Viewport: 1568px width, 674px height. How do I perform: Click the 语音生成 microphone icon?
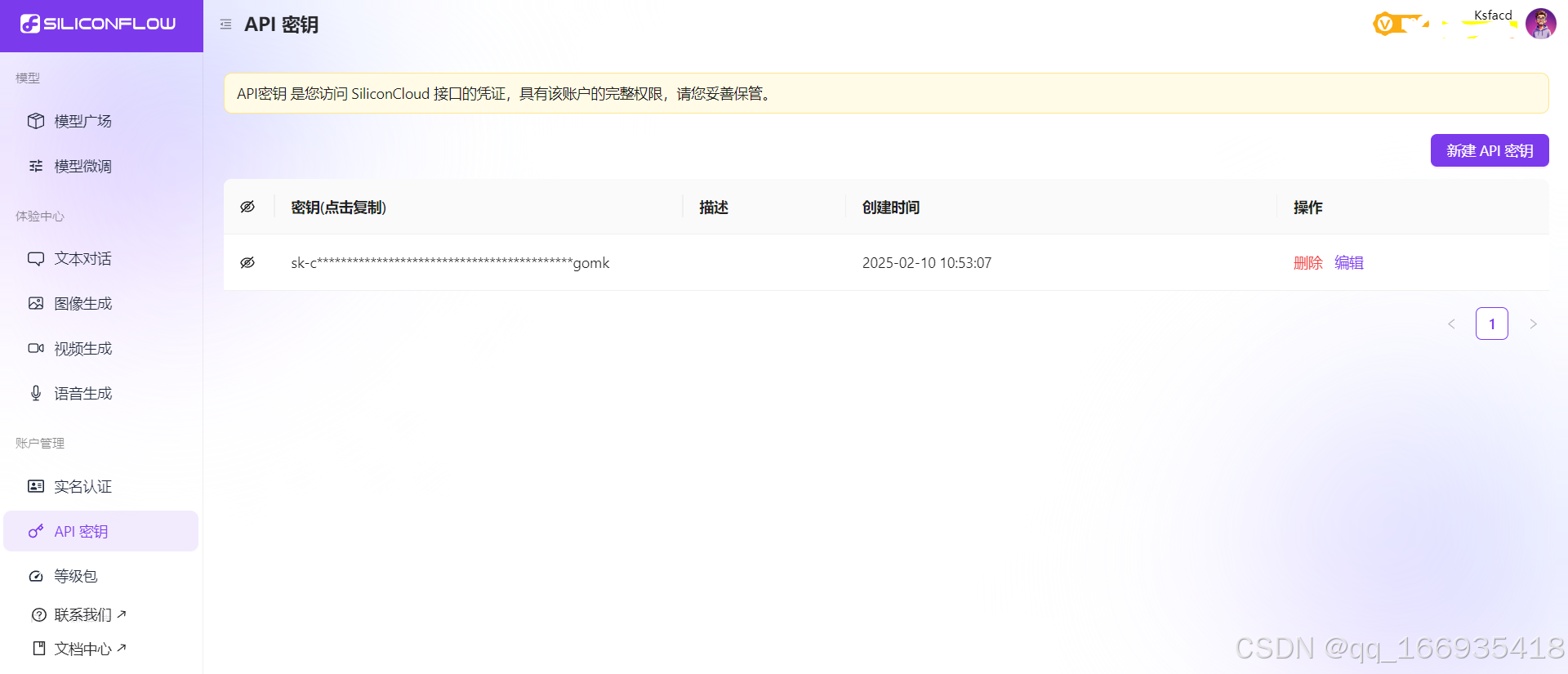36,393
